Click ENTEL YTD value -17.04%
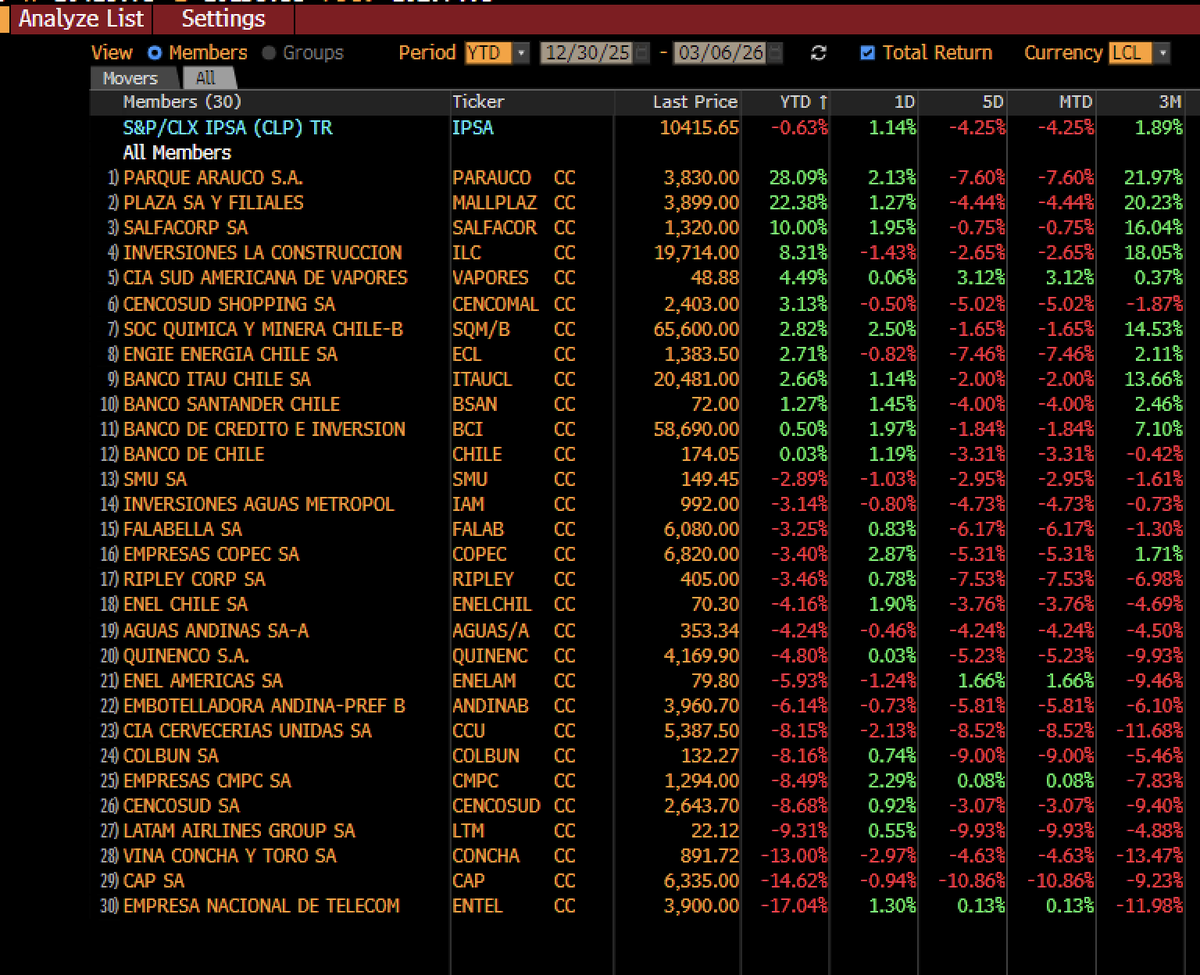This screenshot has width=1200, height=975. [795, 906]
